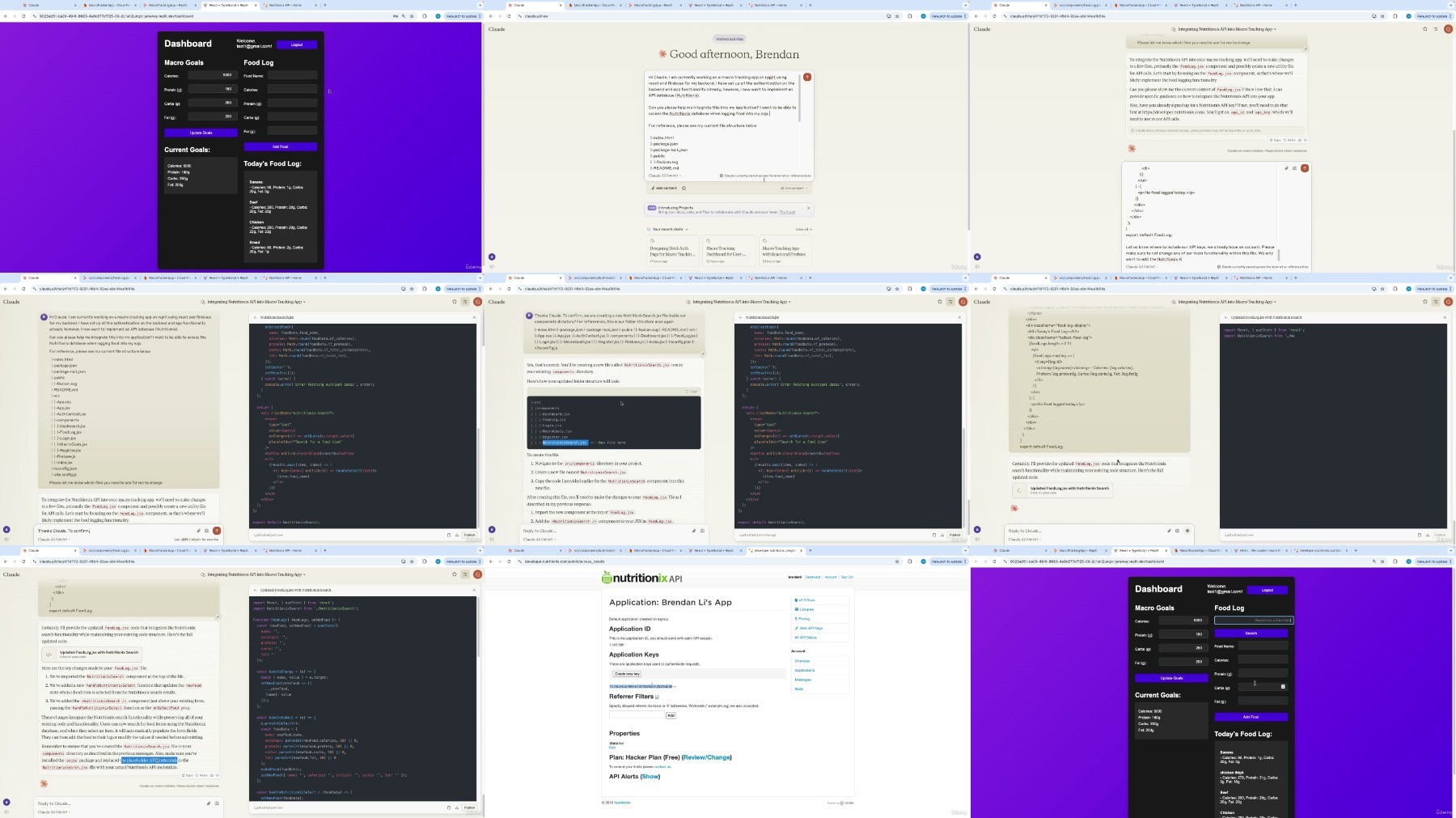Open a new tab in the Nutritionix developer window
This screenshot has width=1456, height=818.
tap(810, 550)
